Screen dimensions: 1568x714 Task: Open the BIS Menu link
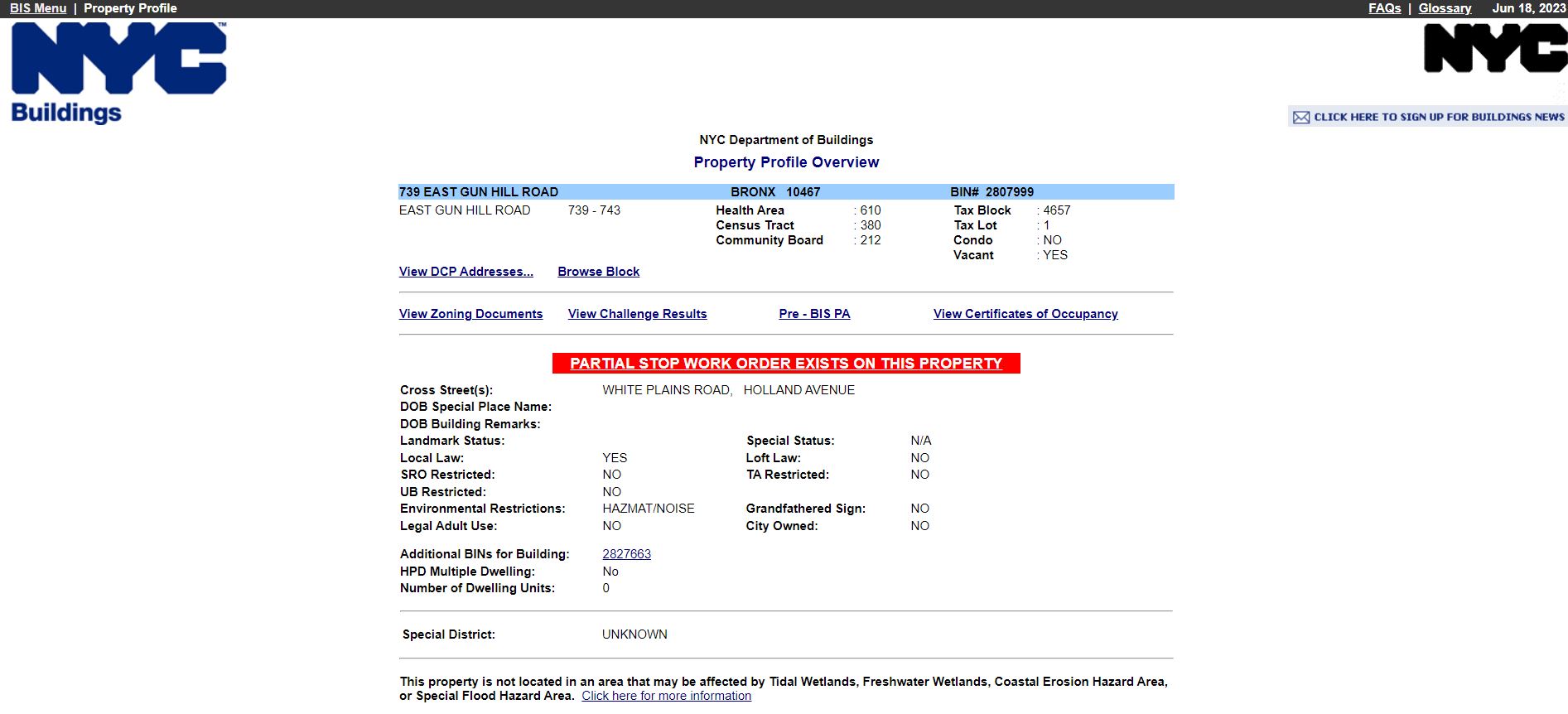[x=38, y=8]
